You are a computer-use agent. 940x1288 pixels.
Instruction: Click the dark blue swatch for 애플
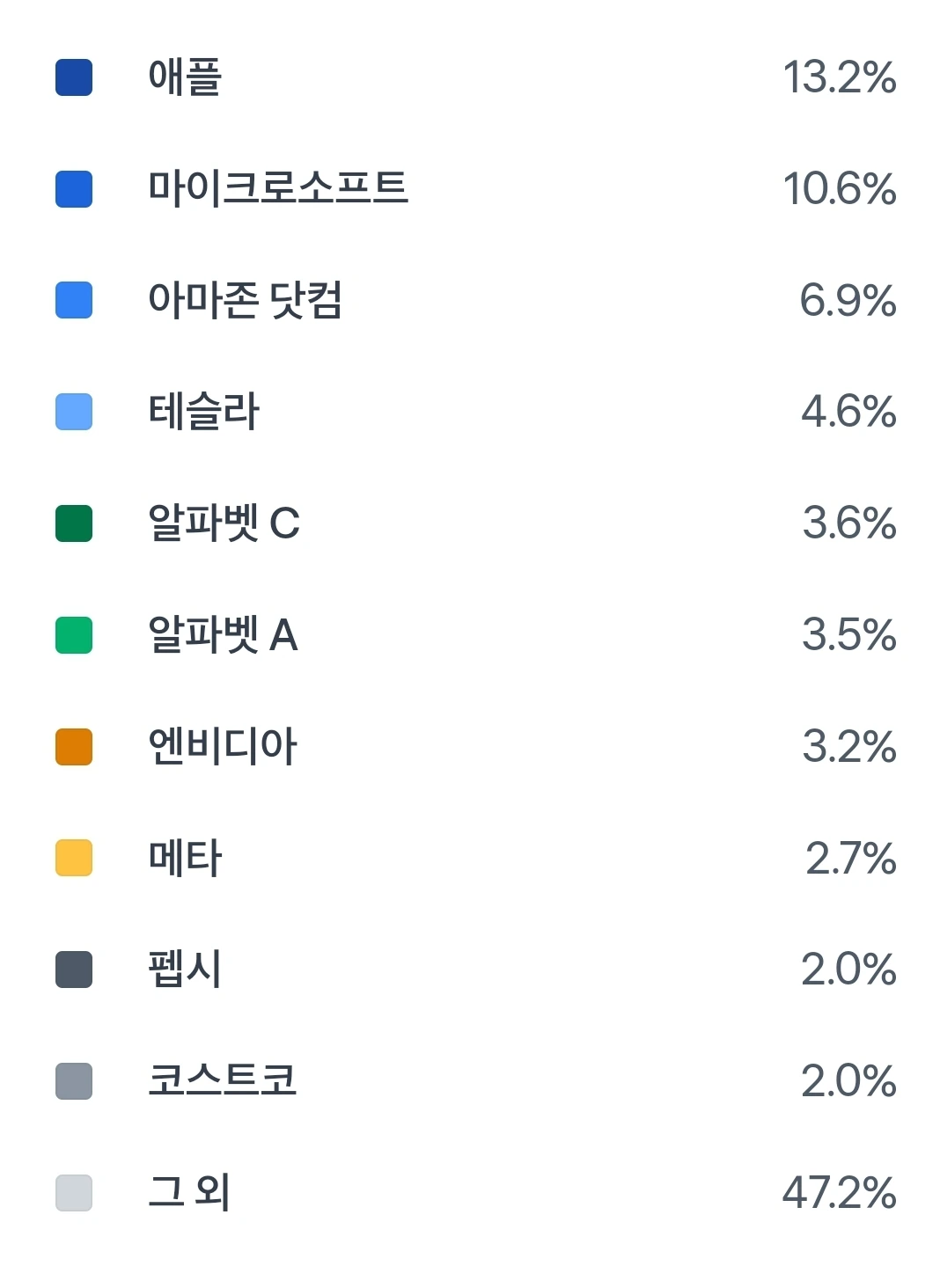click(x=74, y=77)
